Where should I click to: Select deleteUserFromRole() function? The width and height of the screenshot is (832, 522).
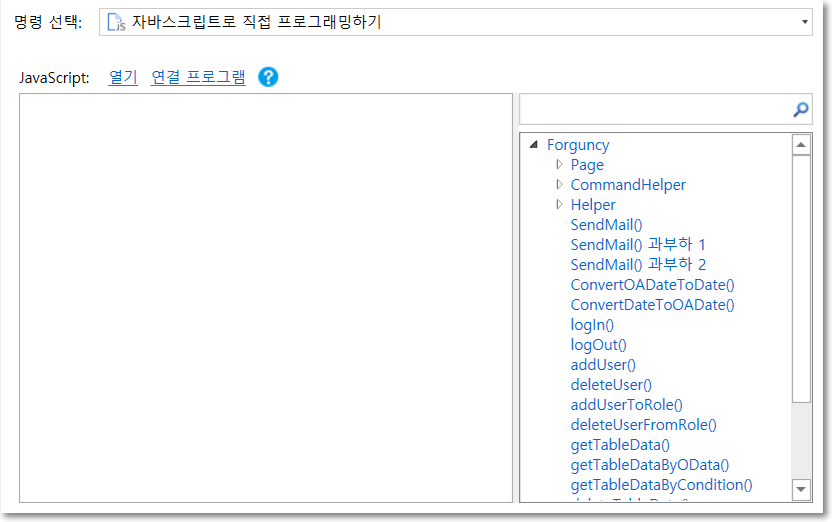[x=643, y=425]
